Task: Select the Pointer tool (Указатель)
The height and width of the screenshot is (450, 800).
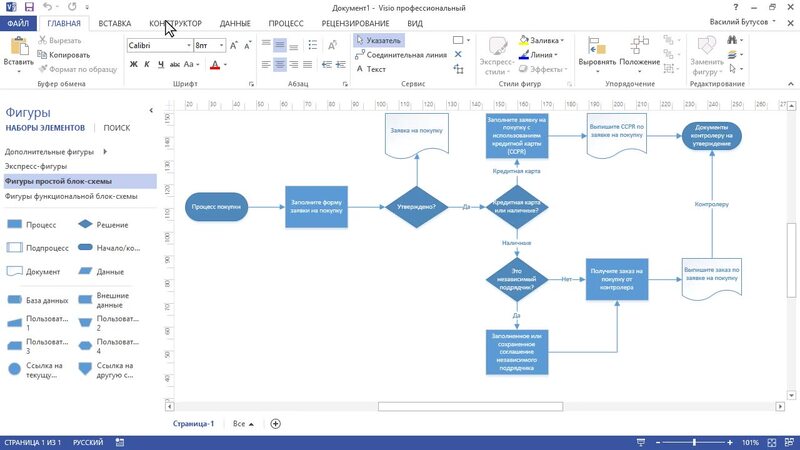Action: tap(378, 41)
